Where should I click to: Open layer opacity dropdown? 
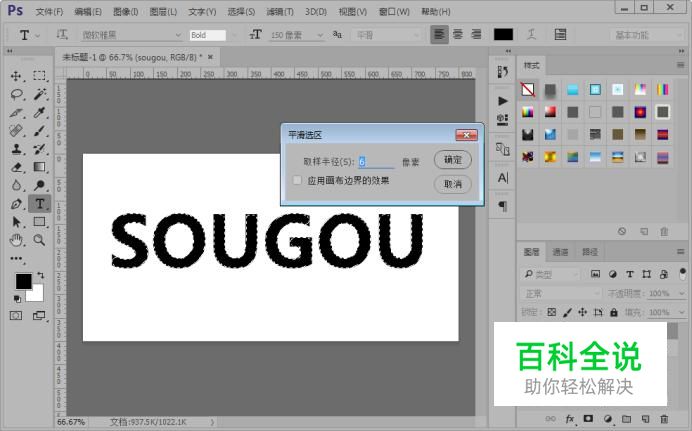pos(681,293)
